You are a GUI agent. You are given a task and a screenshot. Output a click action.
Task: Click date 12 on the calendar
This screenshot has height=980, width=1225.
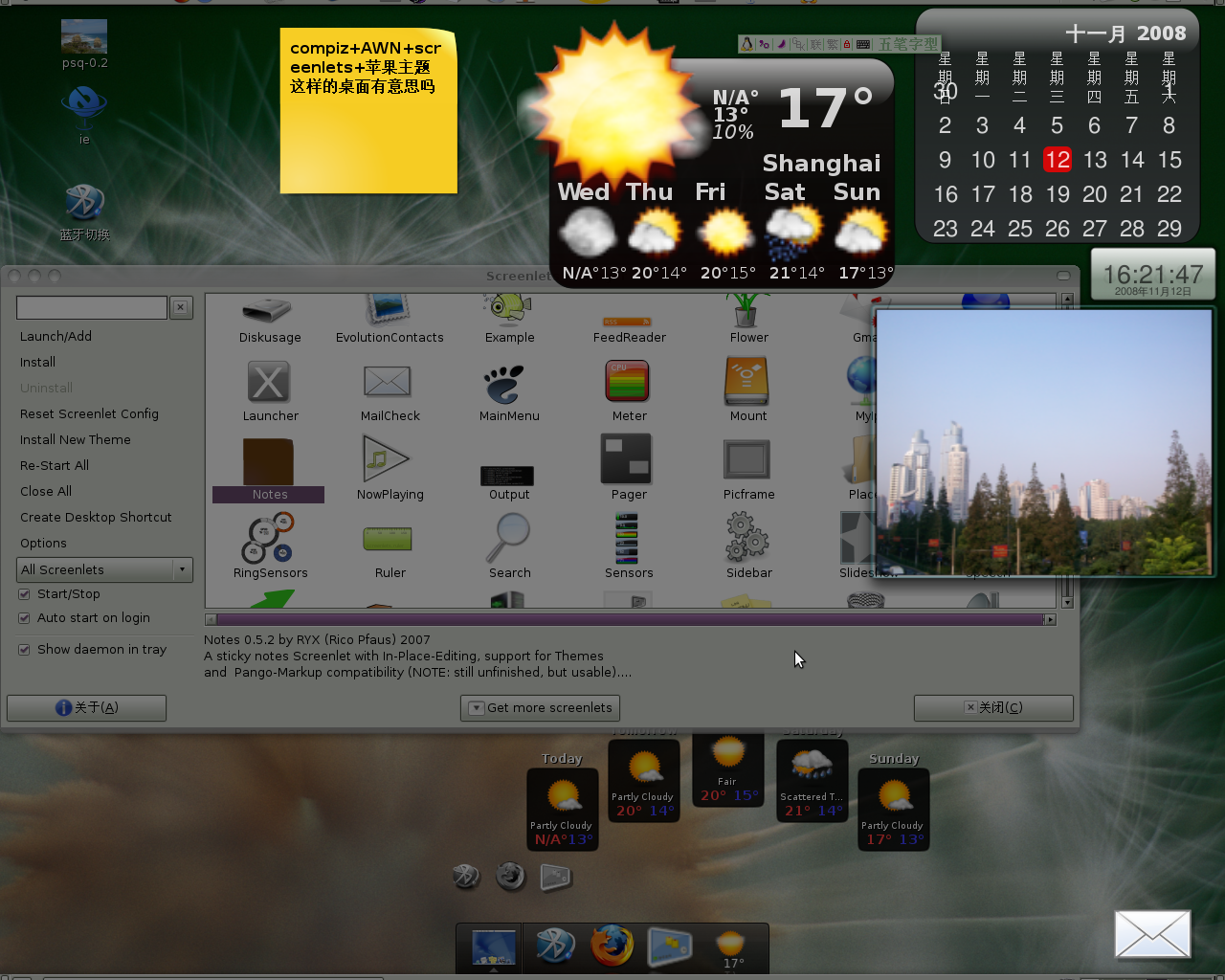(1057, 160)
